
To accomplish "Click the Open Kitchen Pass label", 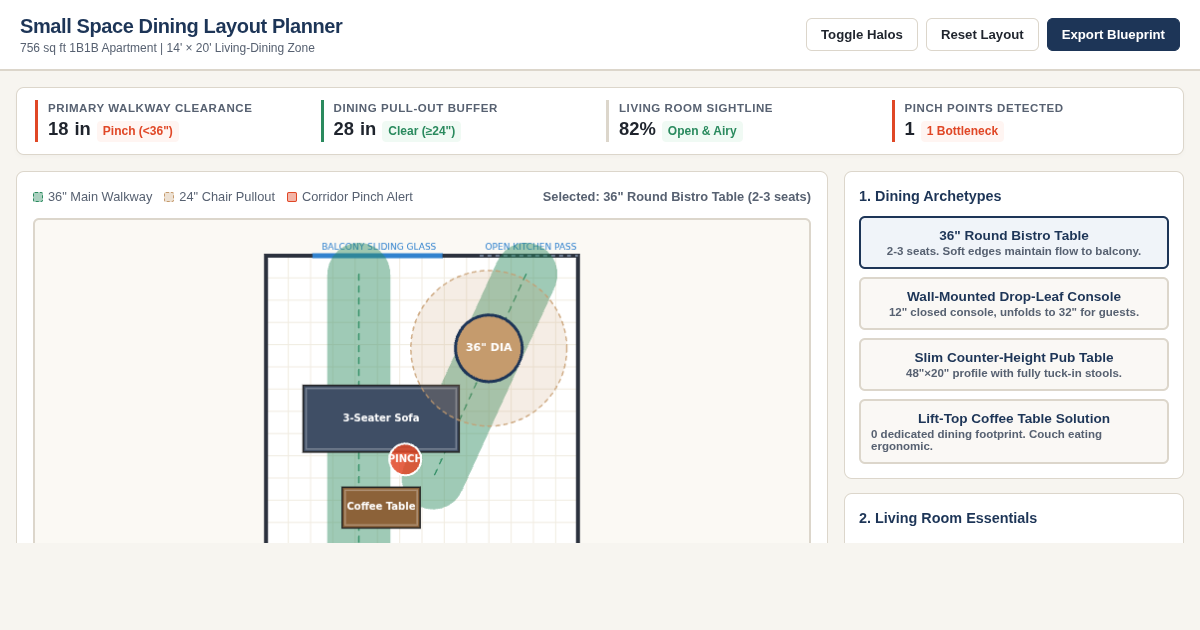I will tap(531, 247).
